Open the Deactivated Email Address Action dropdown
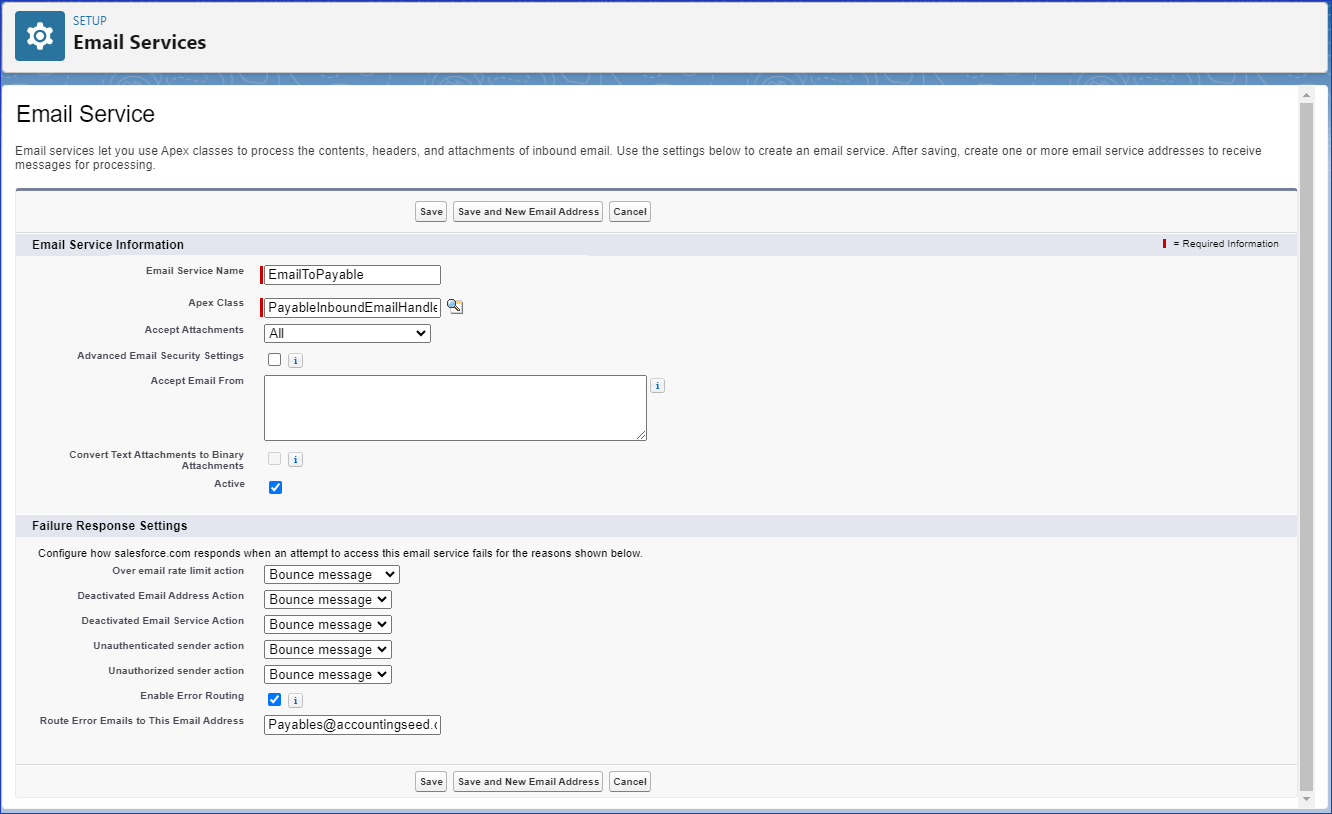Viewport: 1332px width, 814px height. click(x=327, y=600)
